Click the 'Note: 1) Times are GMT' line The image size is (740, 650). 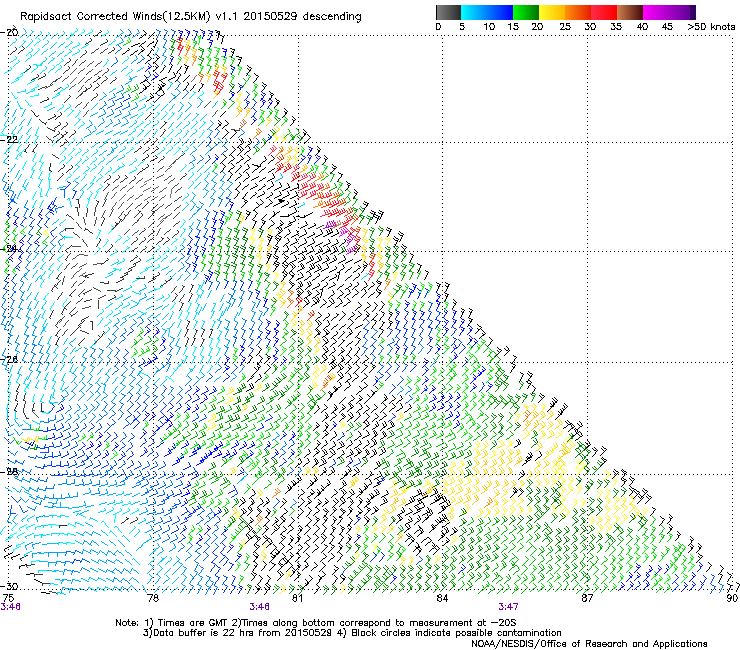[316, 623]
